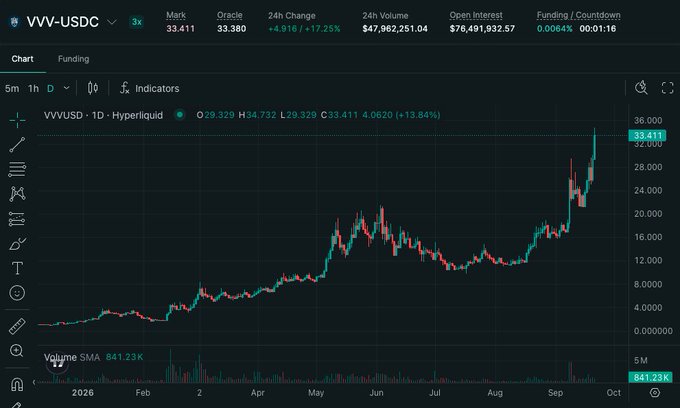680x408 pixels.
Task: Switch to the Funding tab
Action: pos(73,59)
